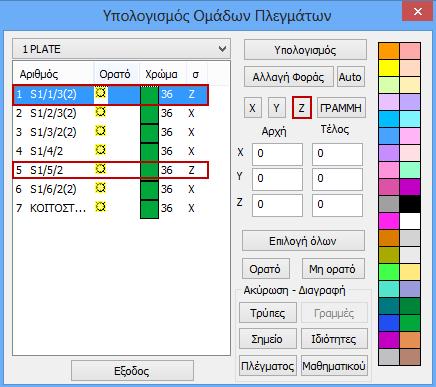Open the 1 PLATE dropdown
This screenshot has height=387, width=436.
pyautogui.click(x=121, y=49)
